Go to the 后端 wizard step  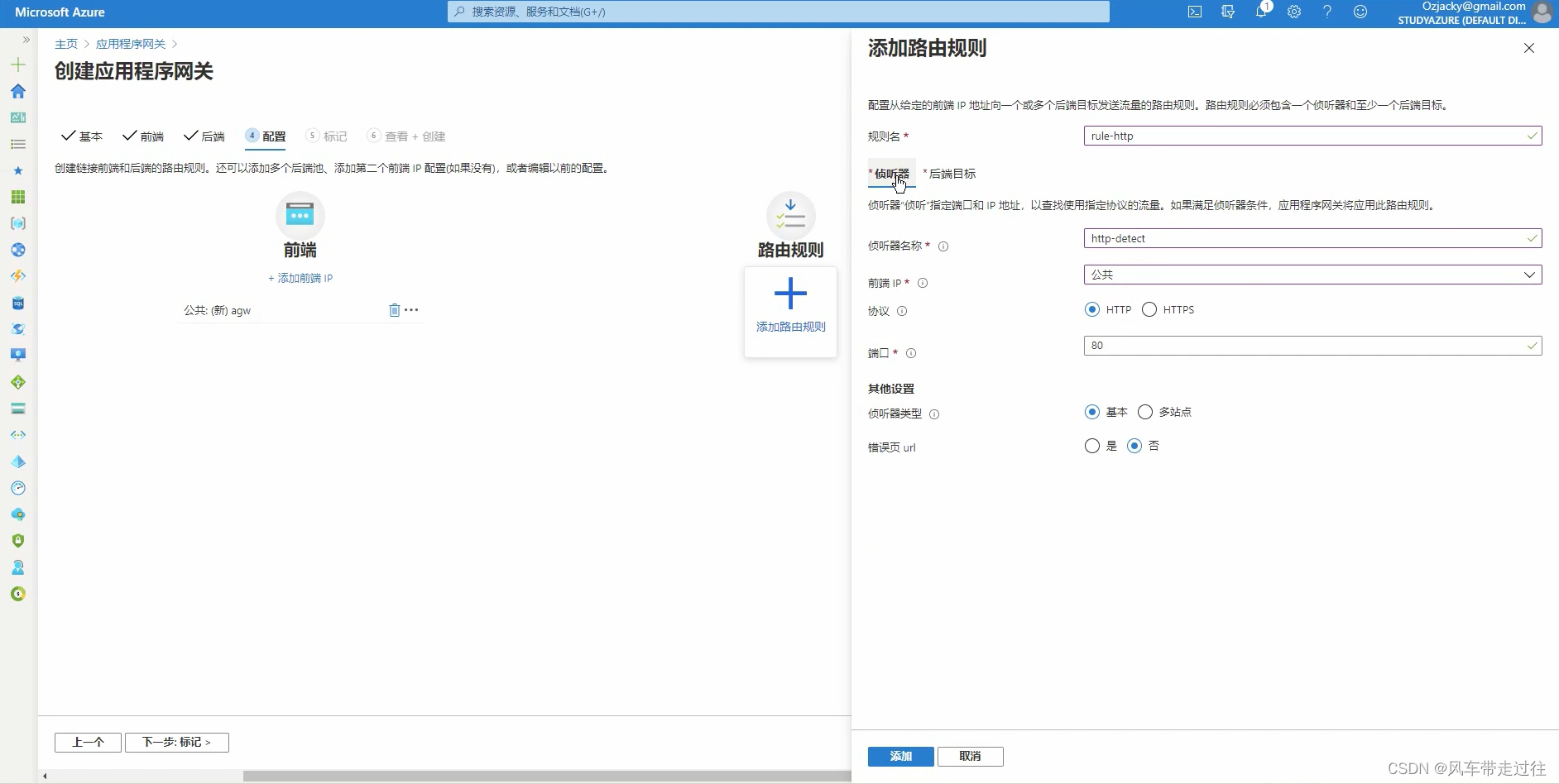204,136
